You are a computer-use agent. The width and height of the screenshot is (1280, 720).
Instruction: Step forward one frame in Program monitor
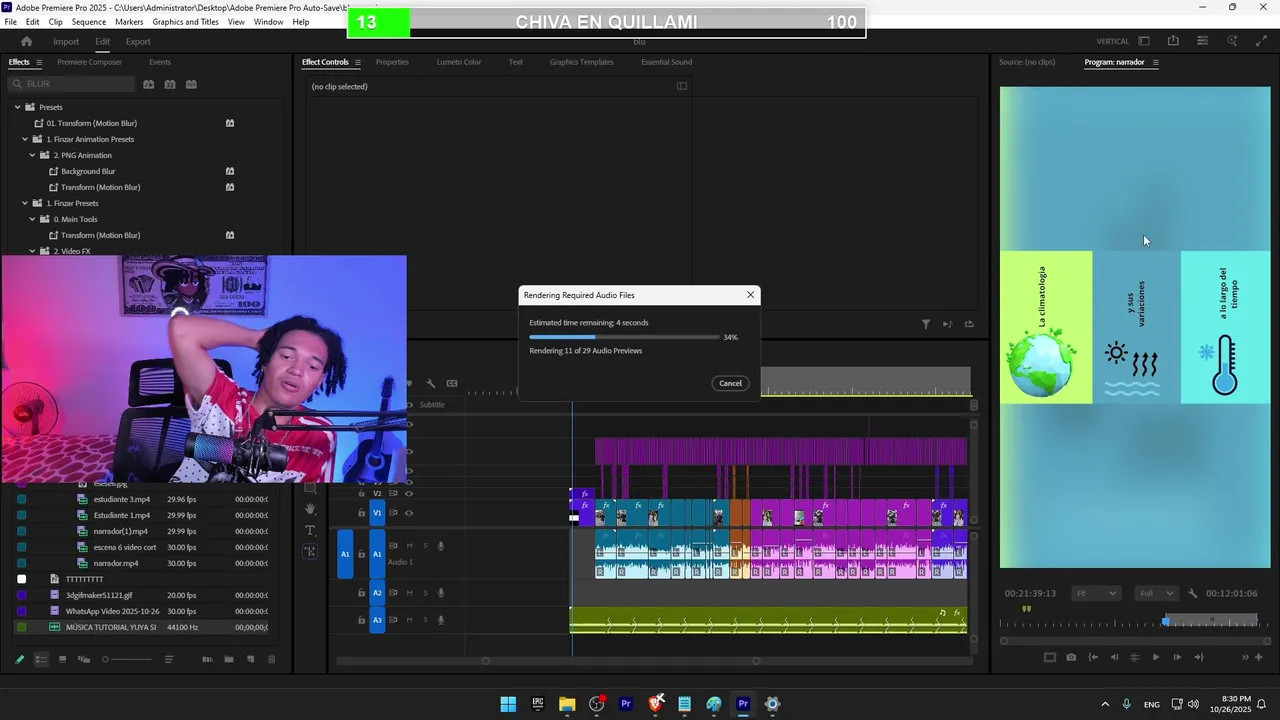pyautogui.click(x=1177, y=657)
